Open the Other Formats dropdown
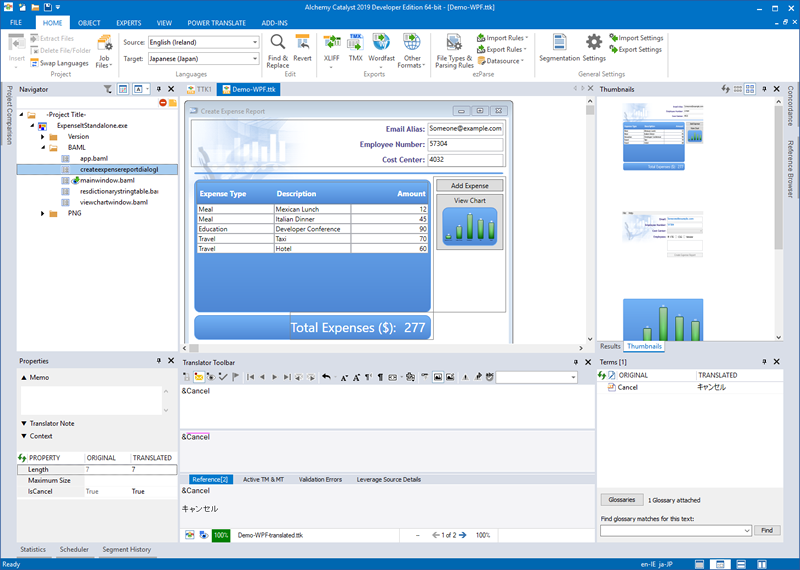Viewport: 800px width, 570px height. (412, 51)
